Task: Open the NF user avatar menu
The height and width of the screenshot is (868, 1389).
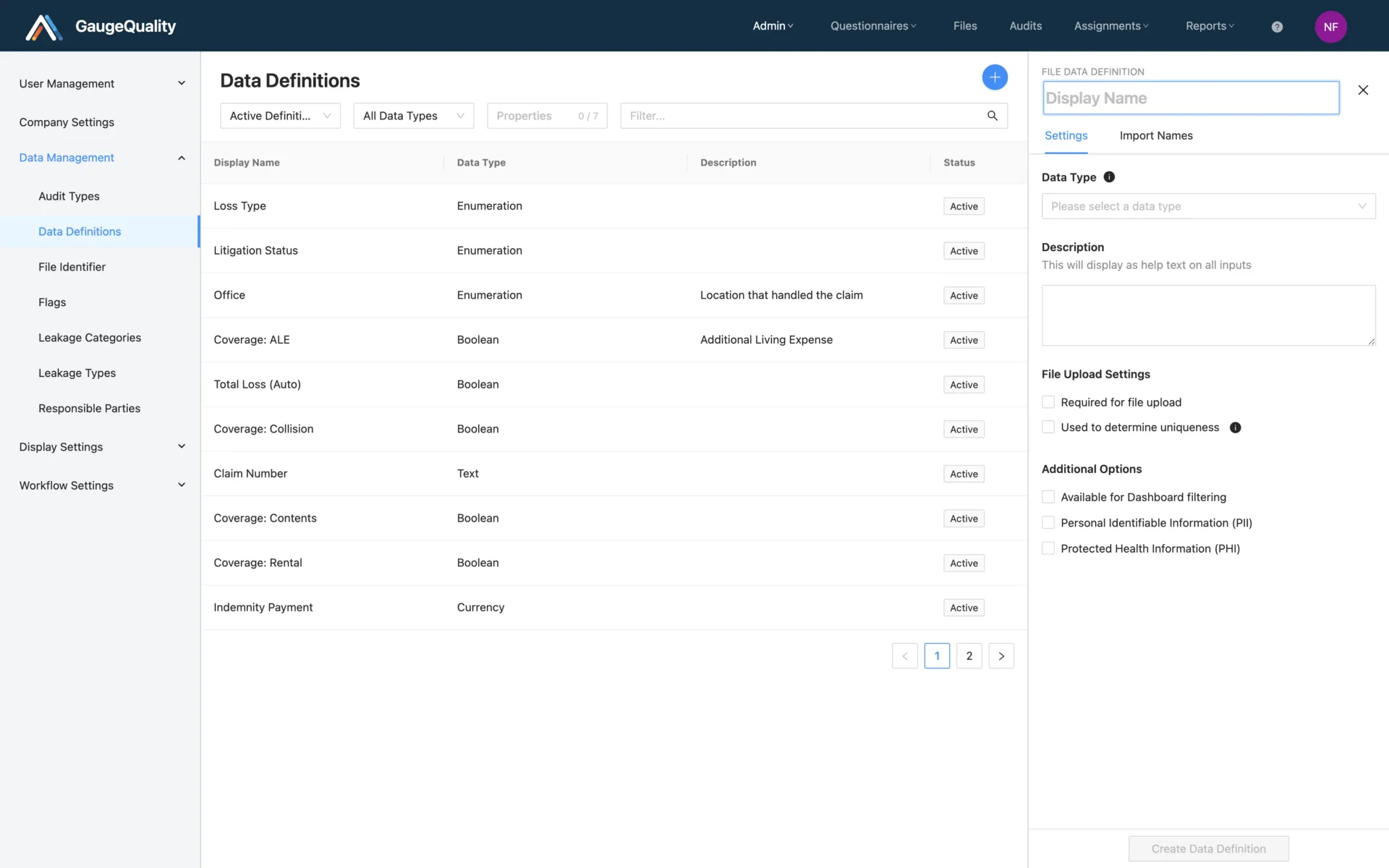Action: click(1330, 27)
